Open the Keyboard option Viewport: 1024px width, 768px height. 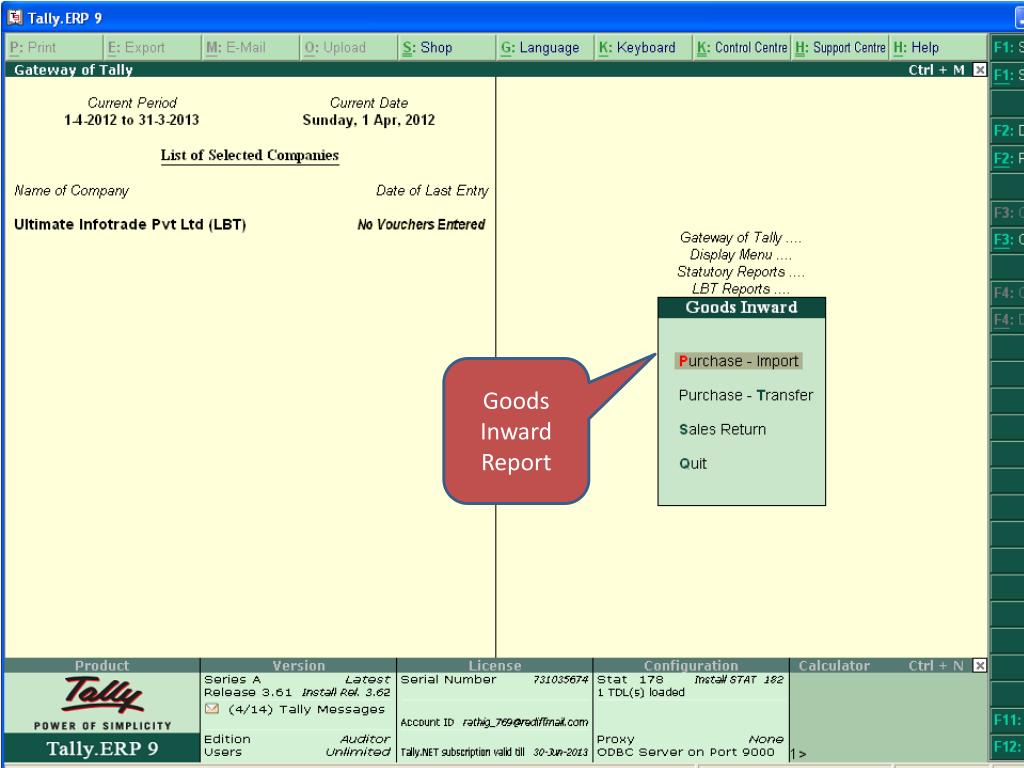point(643,48)
